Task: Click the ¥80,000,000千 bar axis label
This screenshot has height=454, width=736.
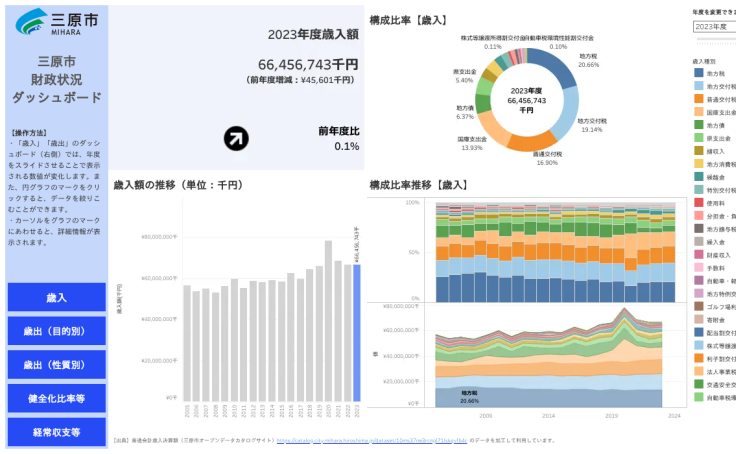Action: tap(160, 237)
